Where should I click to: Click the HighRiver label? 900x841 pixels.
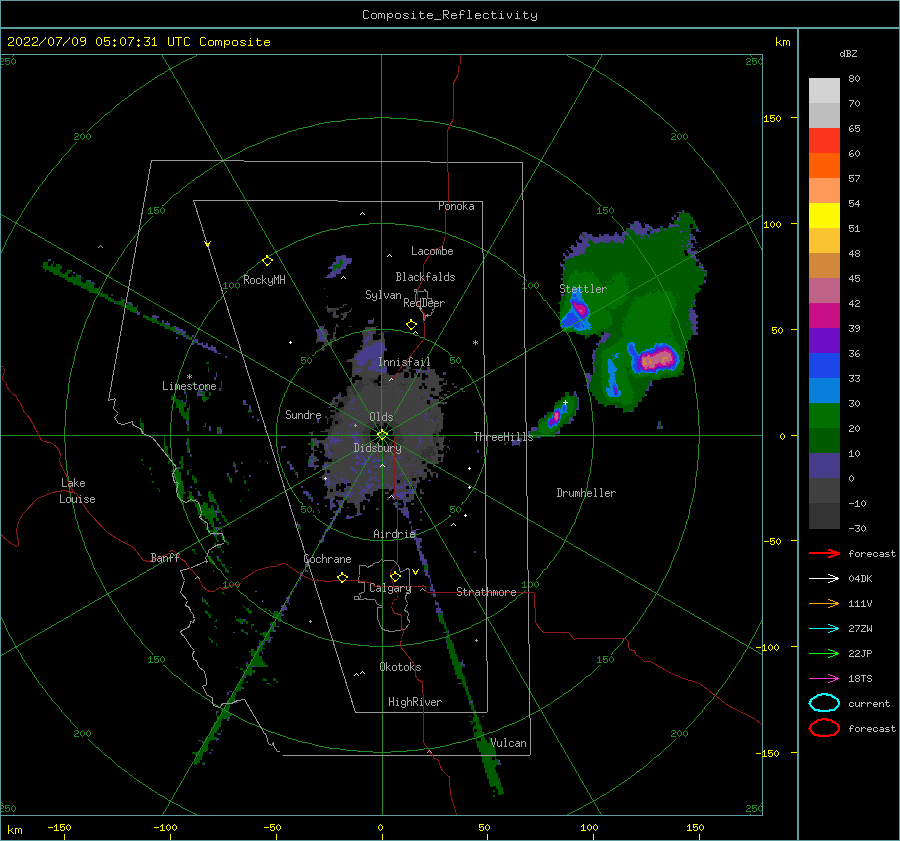pyautogui.click(x=415, y=702)
